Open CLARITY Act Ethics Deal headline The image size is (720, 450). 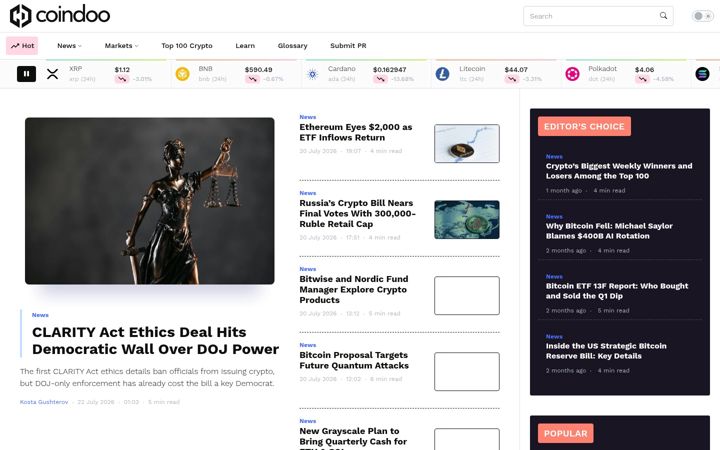(155, 340)
